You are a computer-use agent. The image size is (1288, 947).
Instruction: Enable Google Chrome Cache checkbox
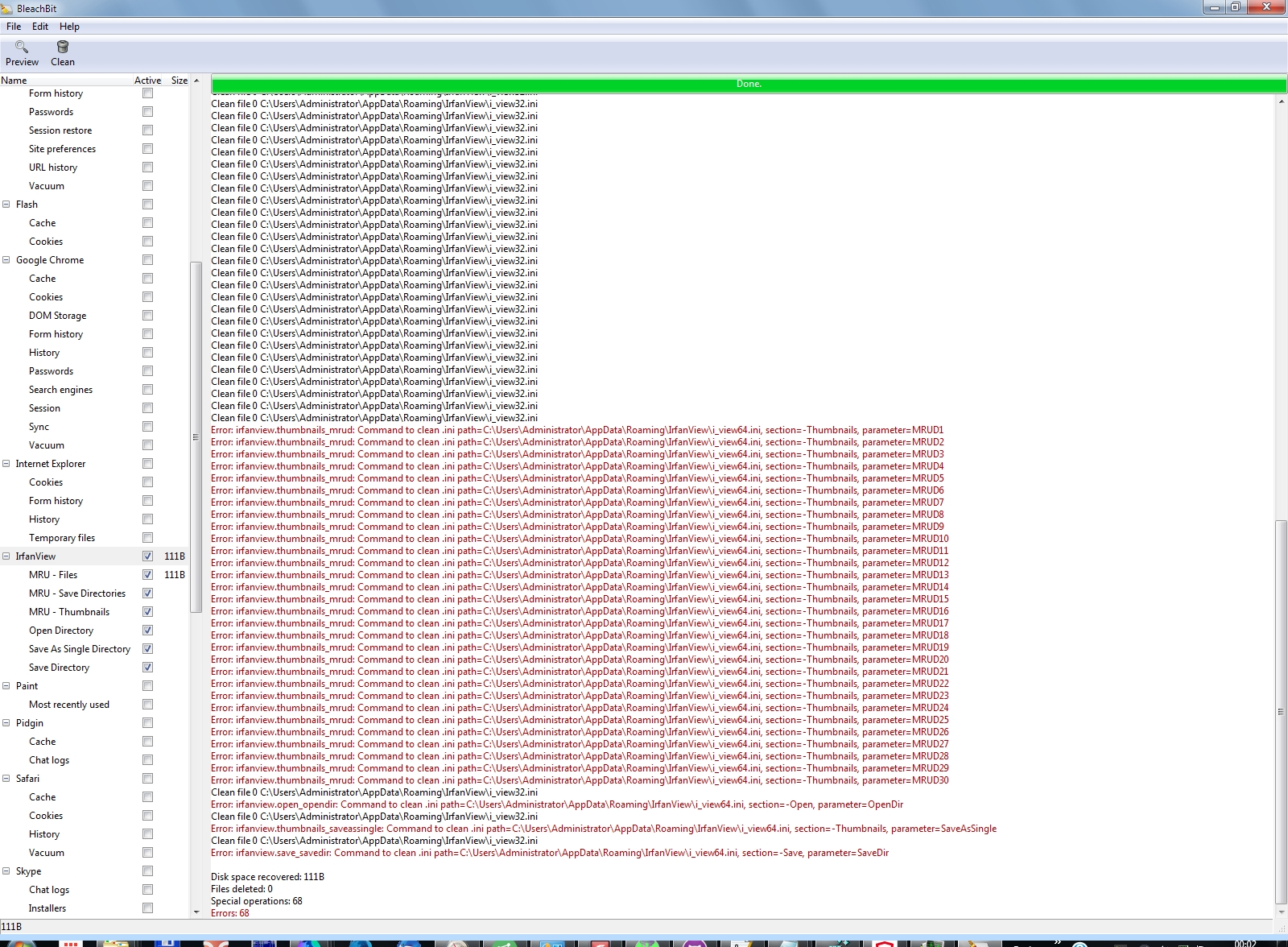coord(147,279)
